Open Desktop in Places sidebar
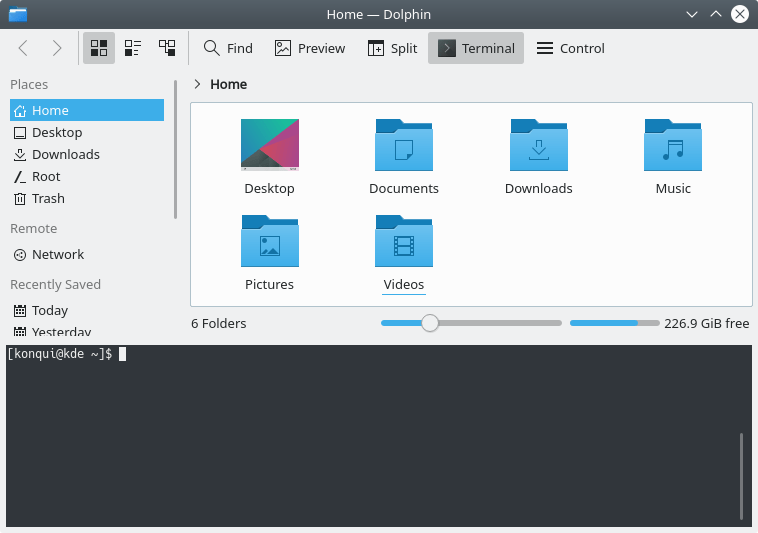The image size is (758, 533). (87, 132)
